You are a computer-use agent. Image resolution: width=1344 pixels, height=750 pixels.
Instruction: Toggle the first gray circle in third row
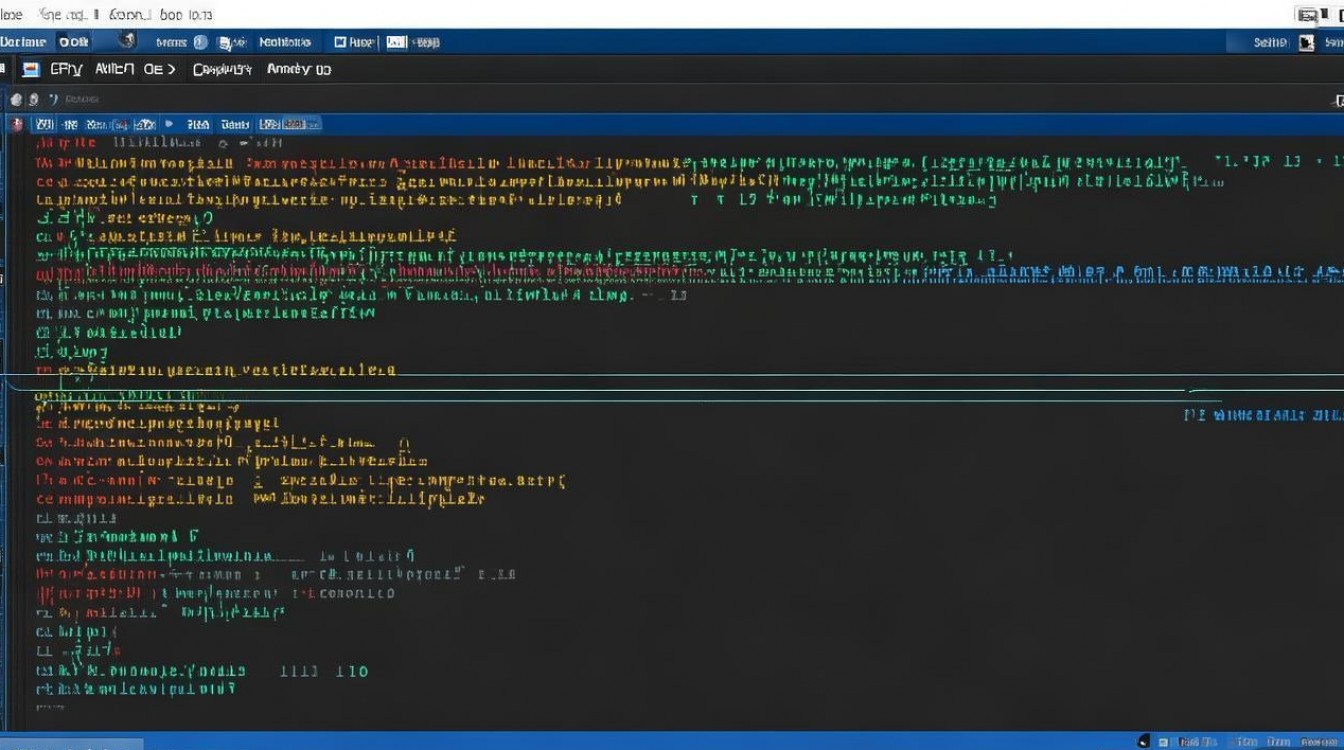[14, 99]
